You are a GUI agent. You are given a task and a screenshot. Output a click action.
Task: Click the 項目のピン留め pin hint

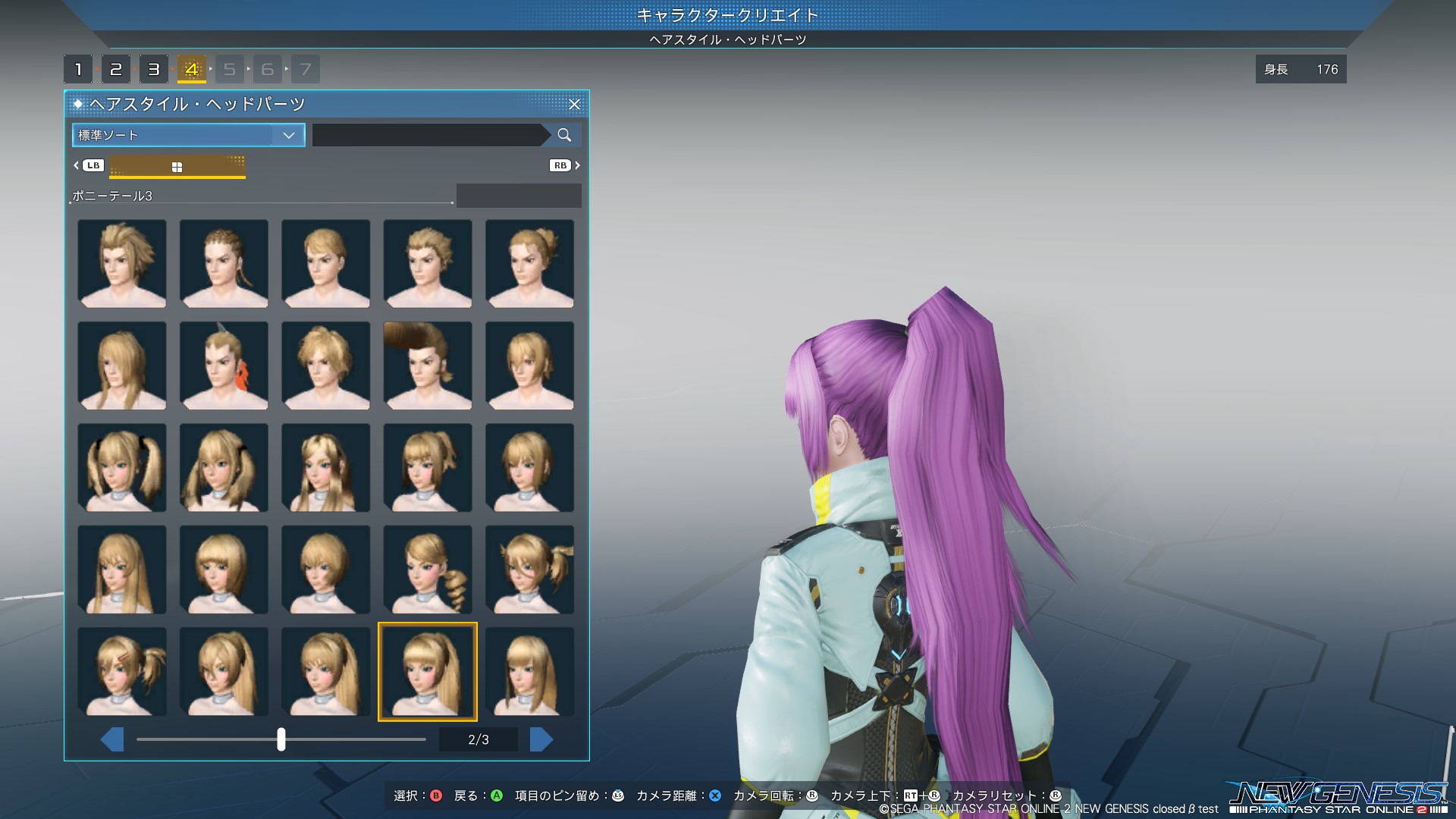570,795
